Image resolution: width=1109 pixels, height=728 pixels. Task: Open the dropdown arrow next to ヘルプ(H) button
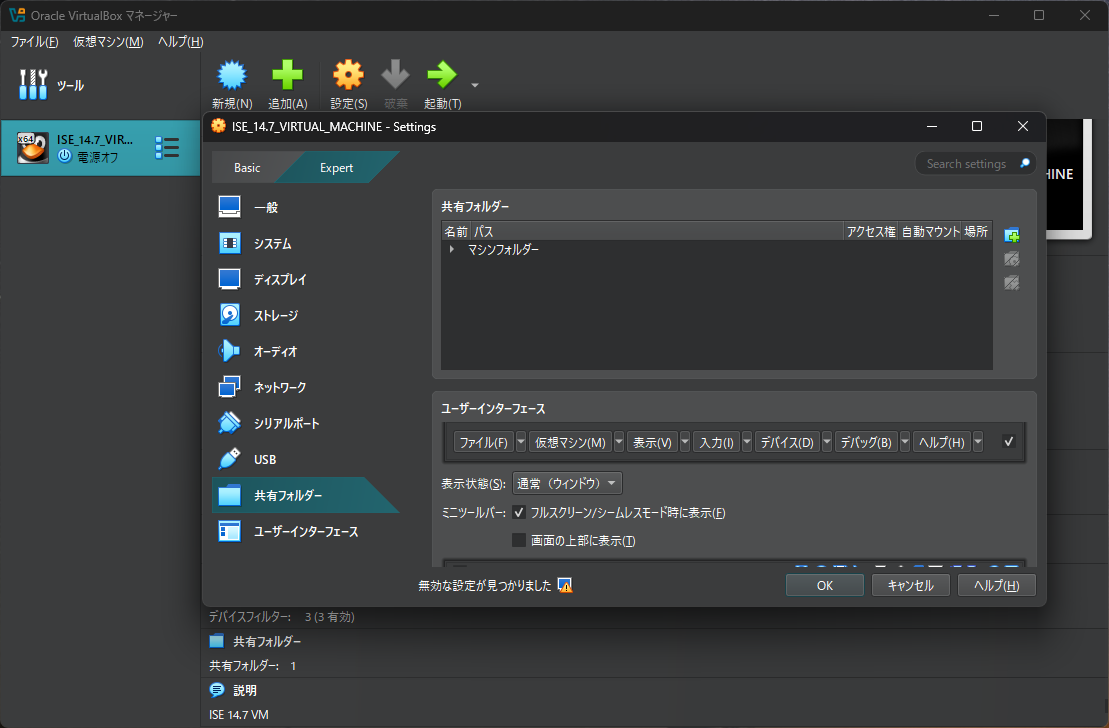978,442
